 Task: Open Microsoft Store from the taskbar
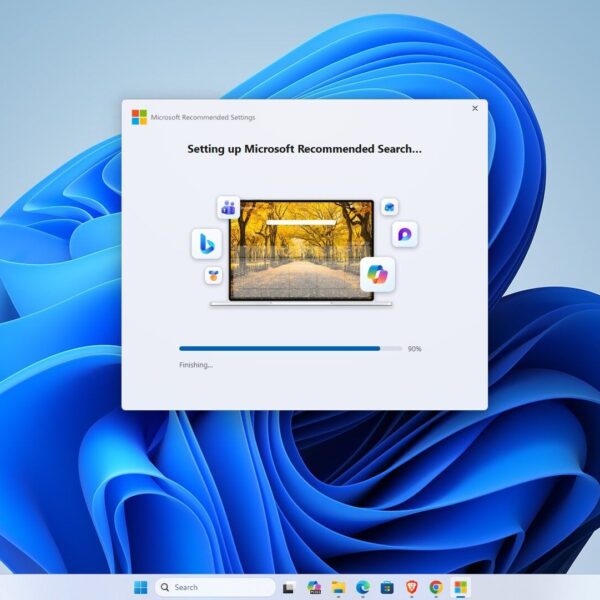click(x=387, y=587)
